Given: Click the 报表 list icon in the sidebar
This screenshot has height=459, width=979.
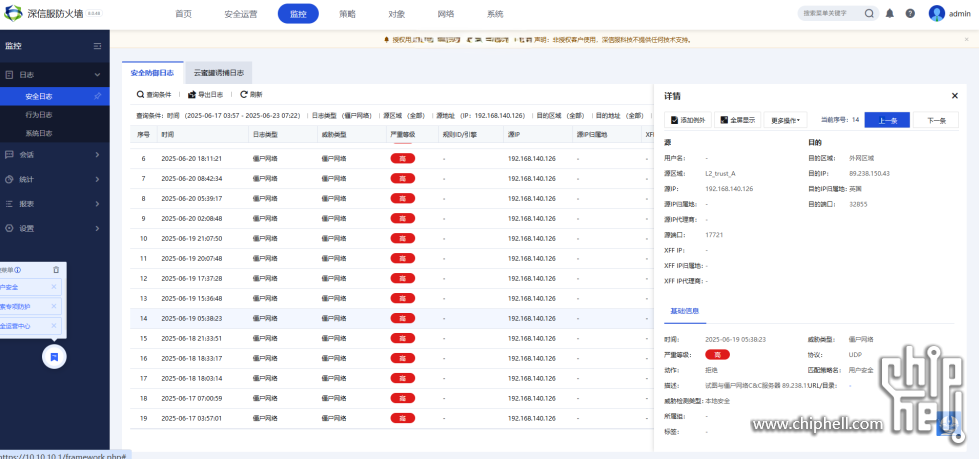Looking at the screenshot, I should click(9, 204).
